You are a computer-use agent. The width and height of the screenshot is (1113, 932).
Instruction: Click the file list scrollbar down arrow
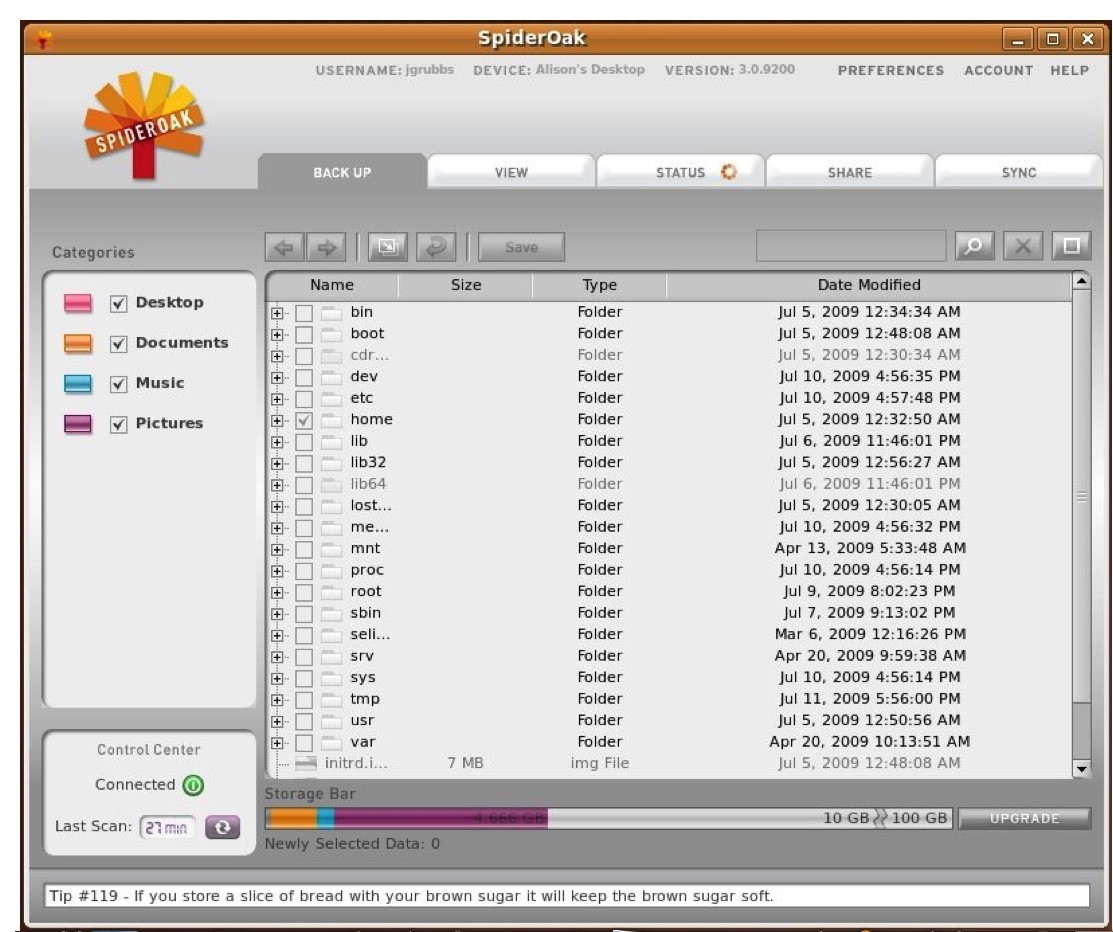(x=1081, y=769)
